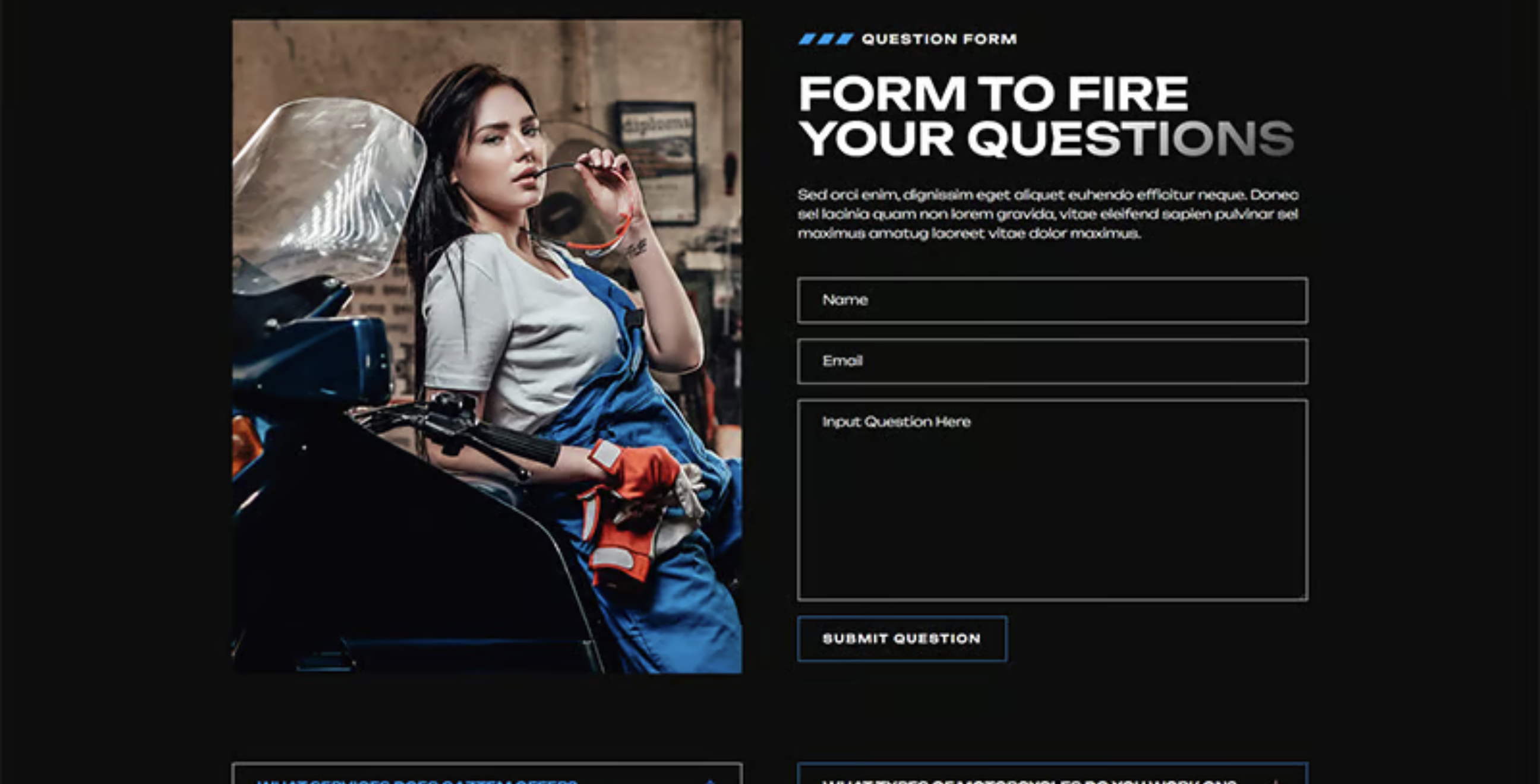Click into the Name input field
The width and height of the screenshot is (1540, 784).
[x=1052, y=301]
